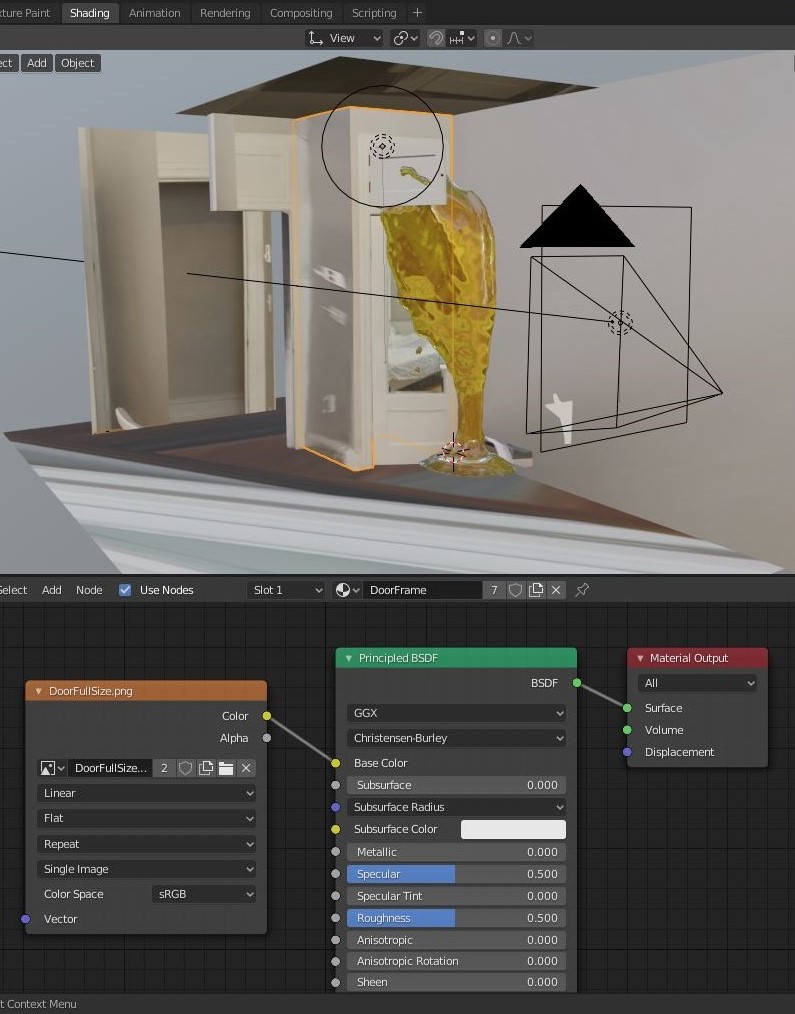Open the Repeat extension dropdown
Viewport: 795px width, 1014px height.
[146, 844]
